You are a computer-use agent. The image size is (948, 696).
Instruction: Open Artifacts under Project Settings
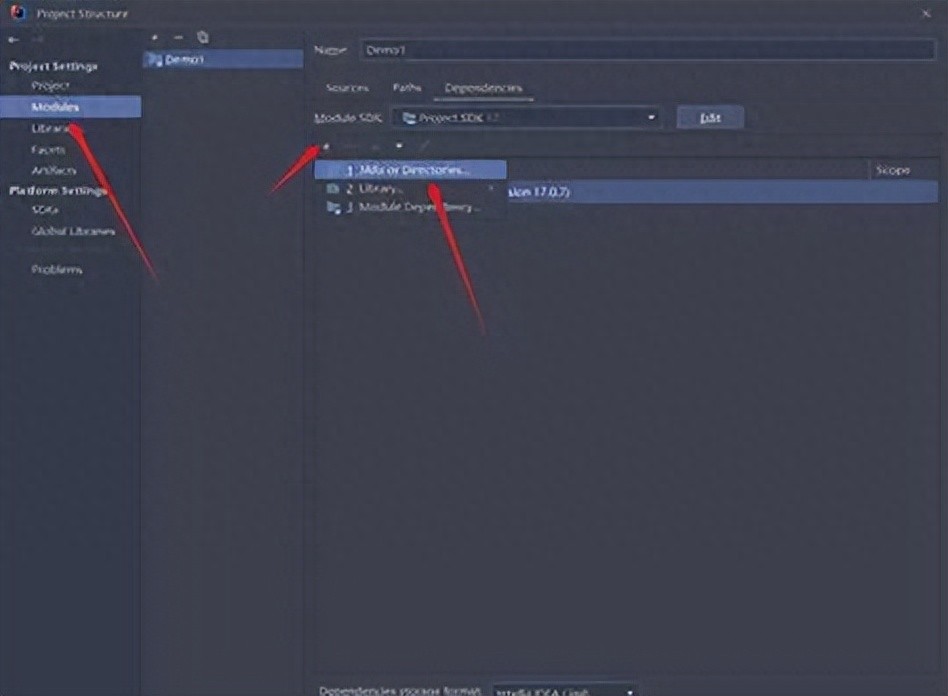click(x=53, y=171)
